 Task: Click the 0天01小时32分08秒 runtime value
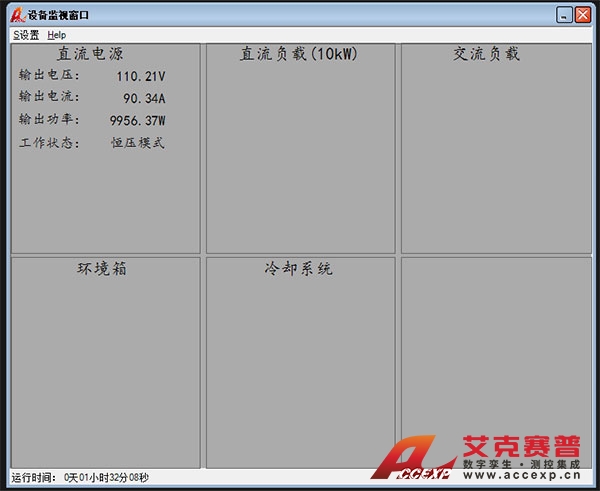point(106,478)
